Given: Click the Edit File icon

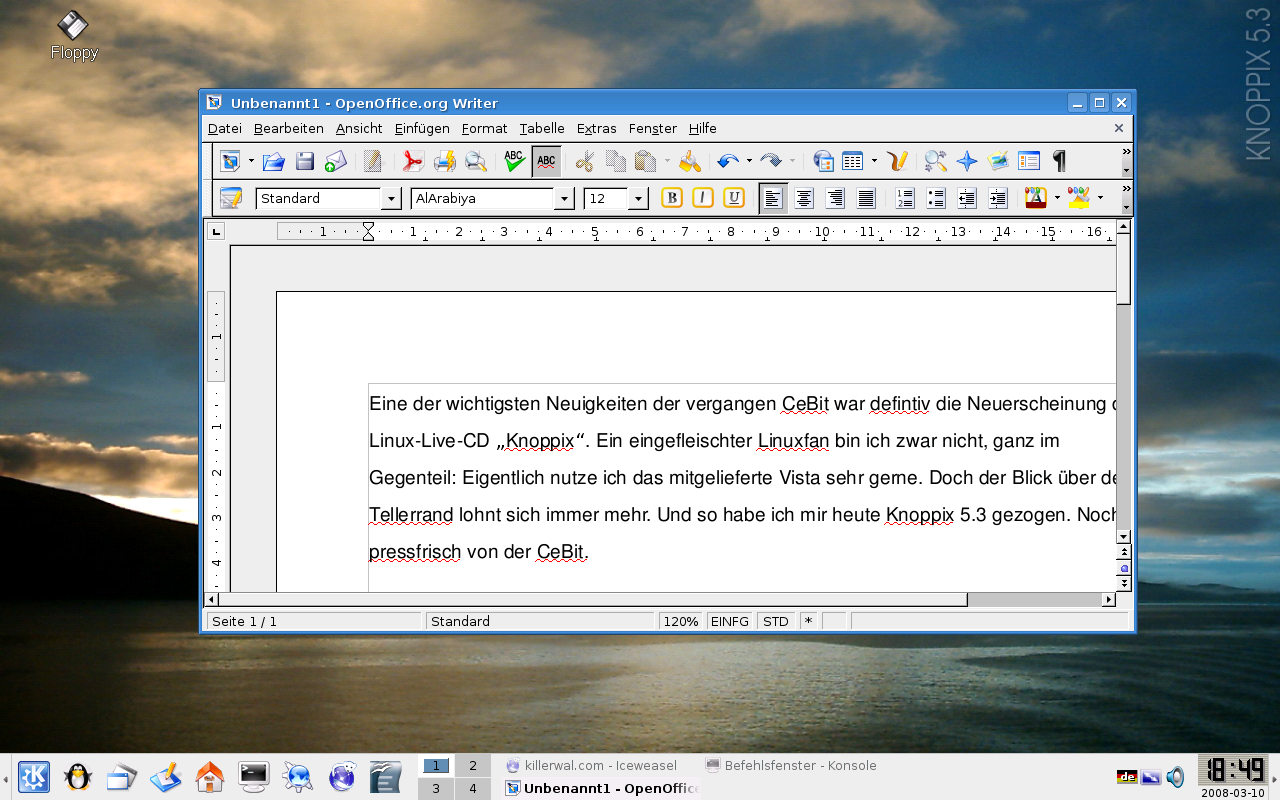Looking at the screenshot, I should tap(373, 161).
